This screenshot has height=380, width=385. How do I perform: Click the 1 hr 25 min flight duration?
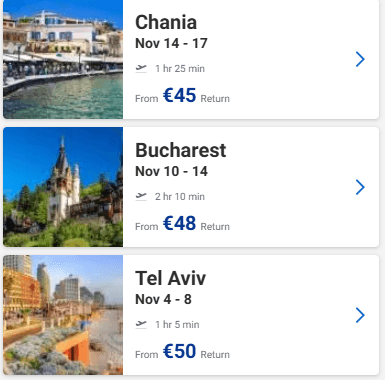coord(180,69)
